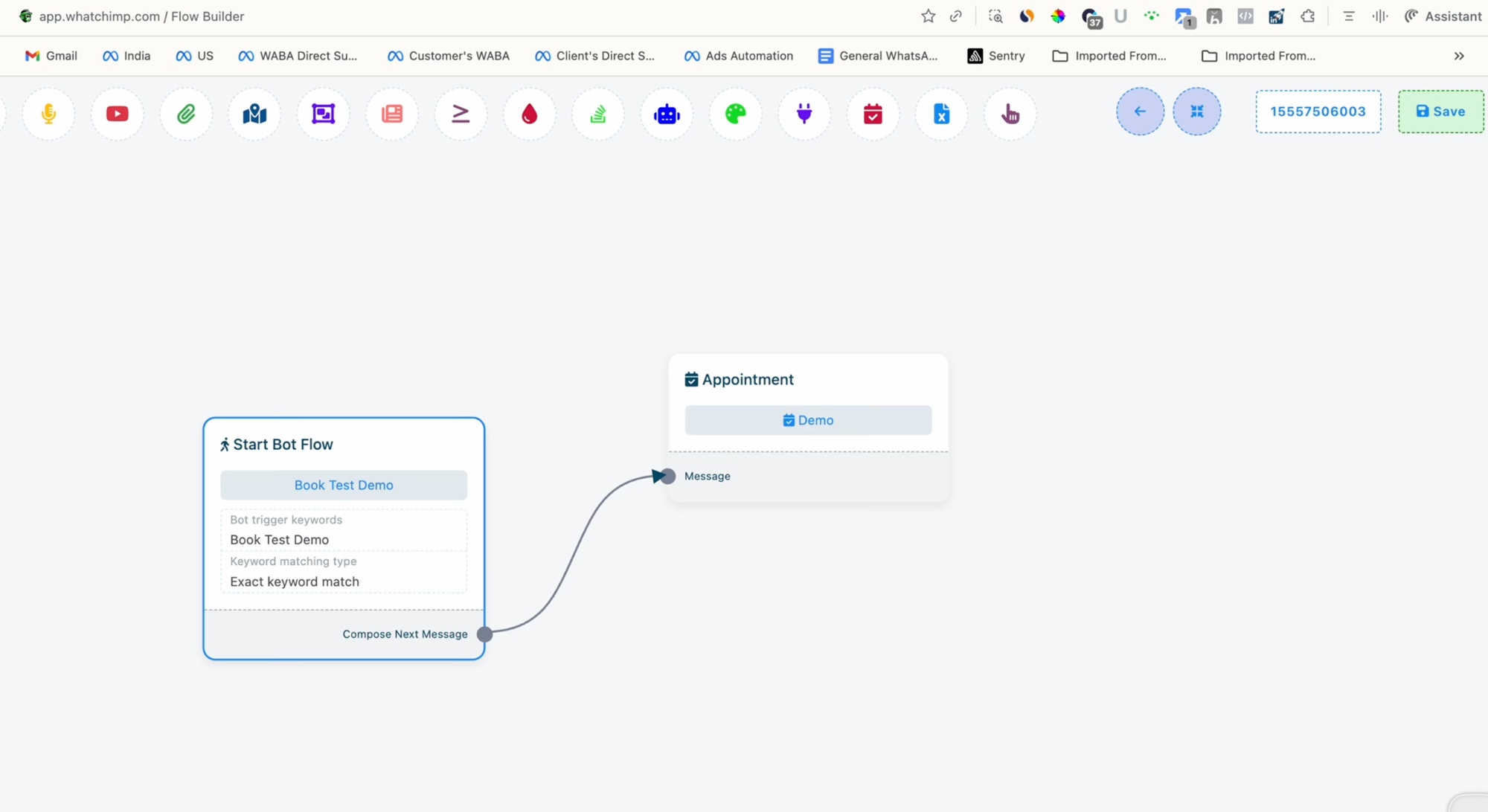Viewport: 1488px width, 812px height.
Task: Expand the bookmarks overflow chevron
Action: click(x=1459, y=56)
